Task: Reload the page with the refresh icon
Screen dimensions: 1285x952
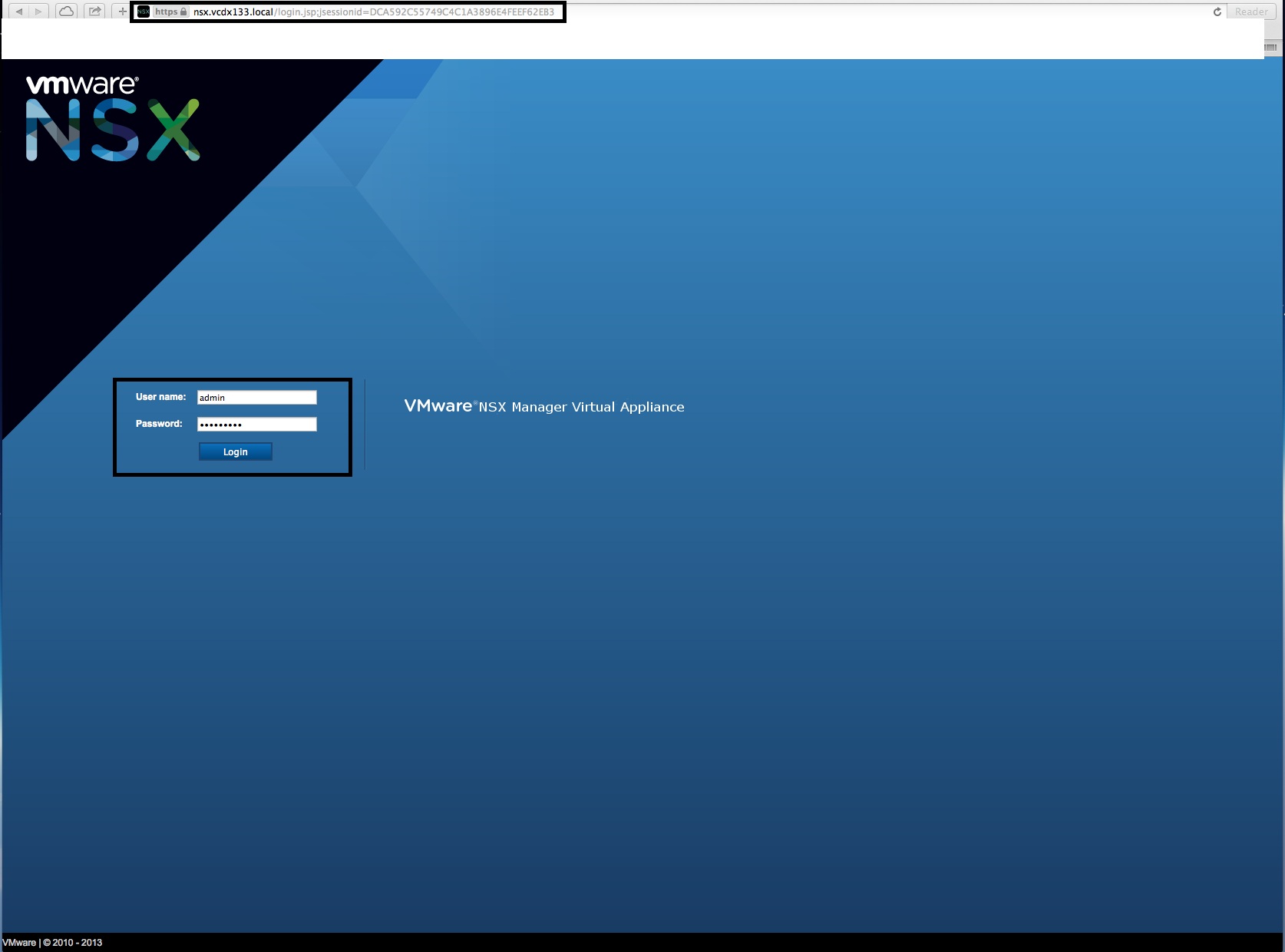Action: click(x=1217, y=12)
